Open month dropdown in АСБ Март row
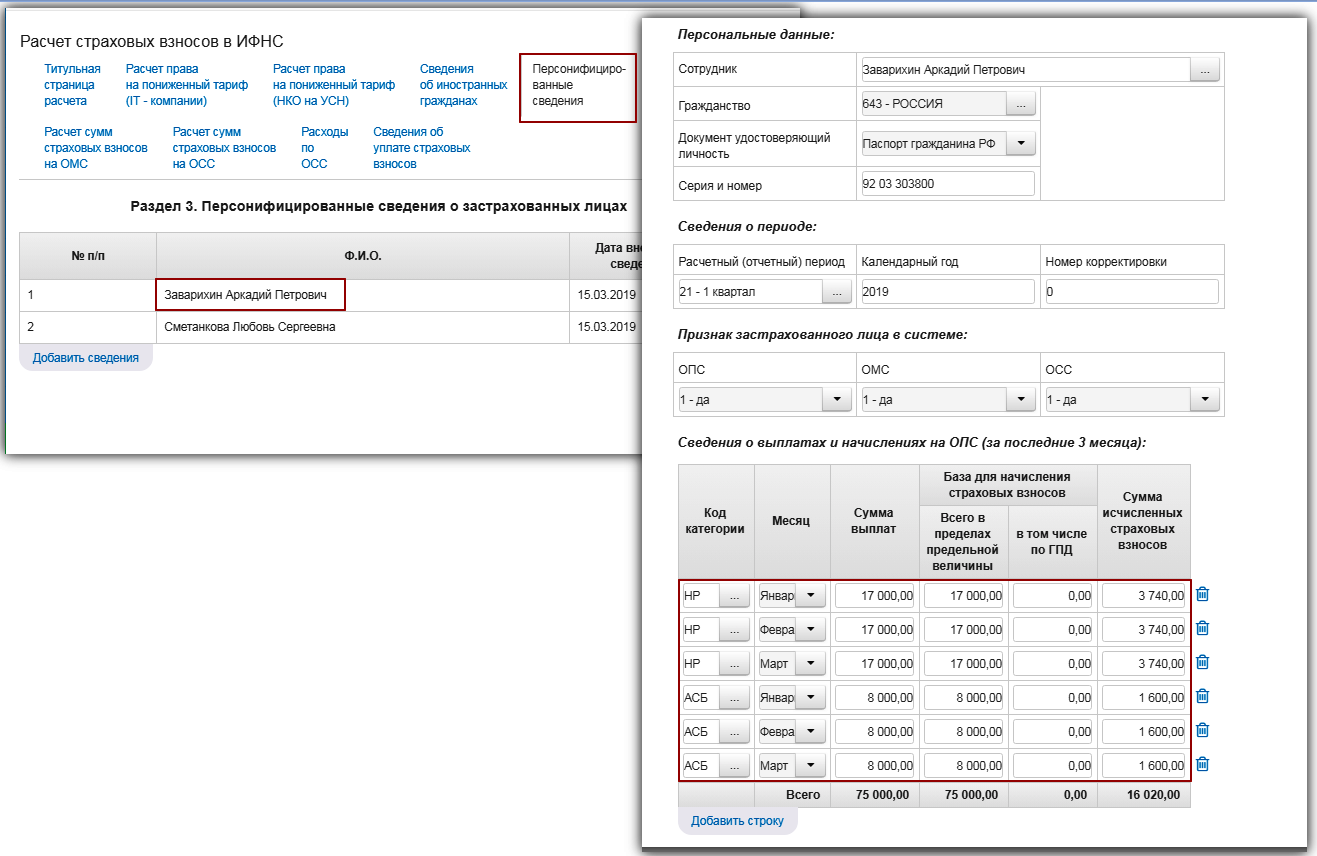The width and height of the screenshot is (1317, 856). 810,766
